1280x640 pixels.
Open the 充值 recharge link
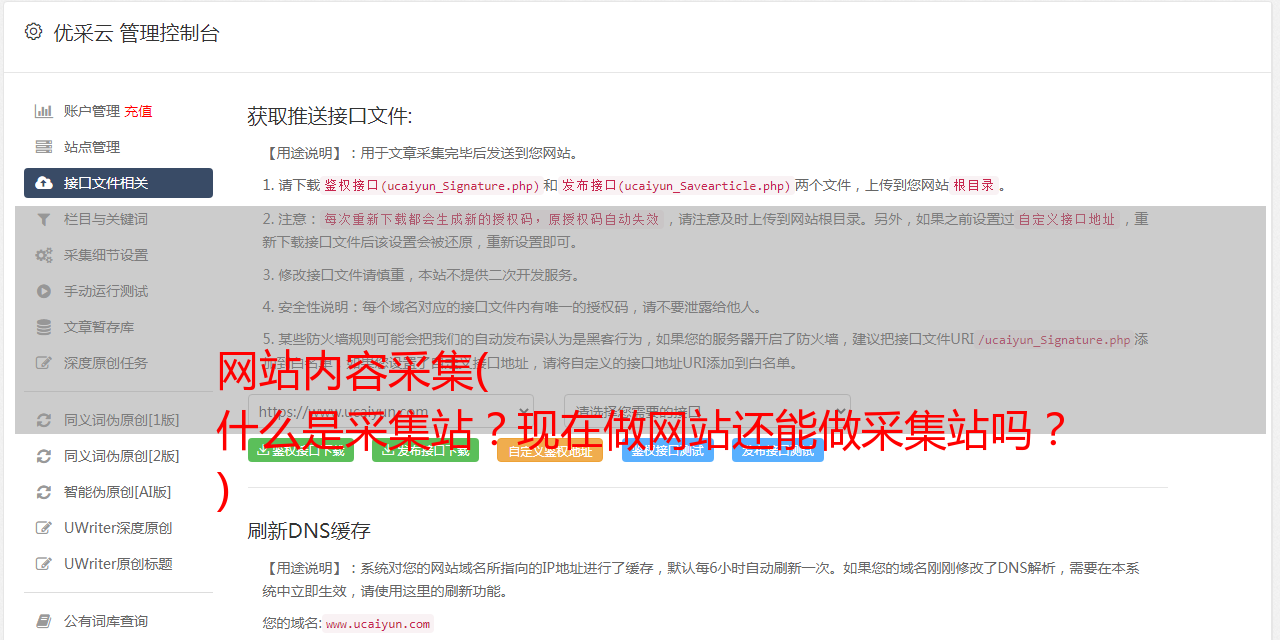[138, 111]
